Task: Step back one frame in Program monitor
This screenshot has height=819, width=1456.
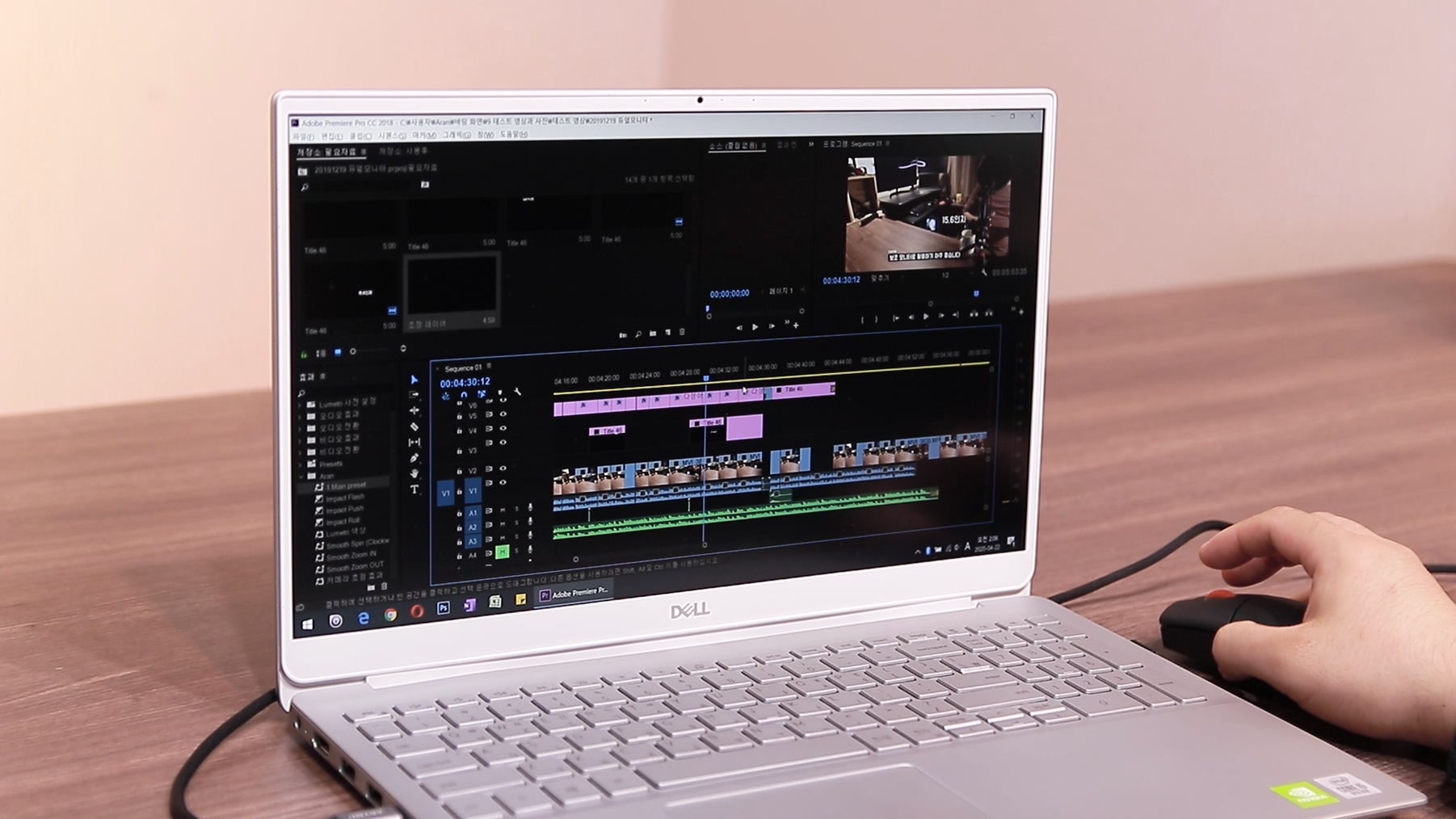Action: 911,318
